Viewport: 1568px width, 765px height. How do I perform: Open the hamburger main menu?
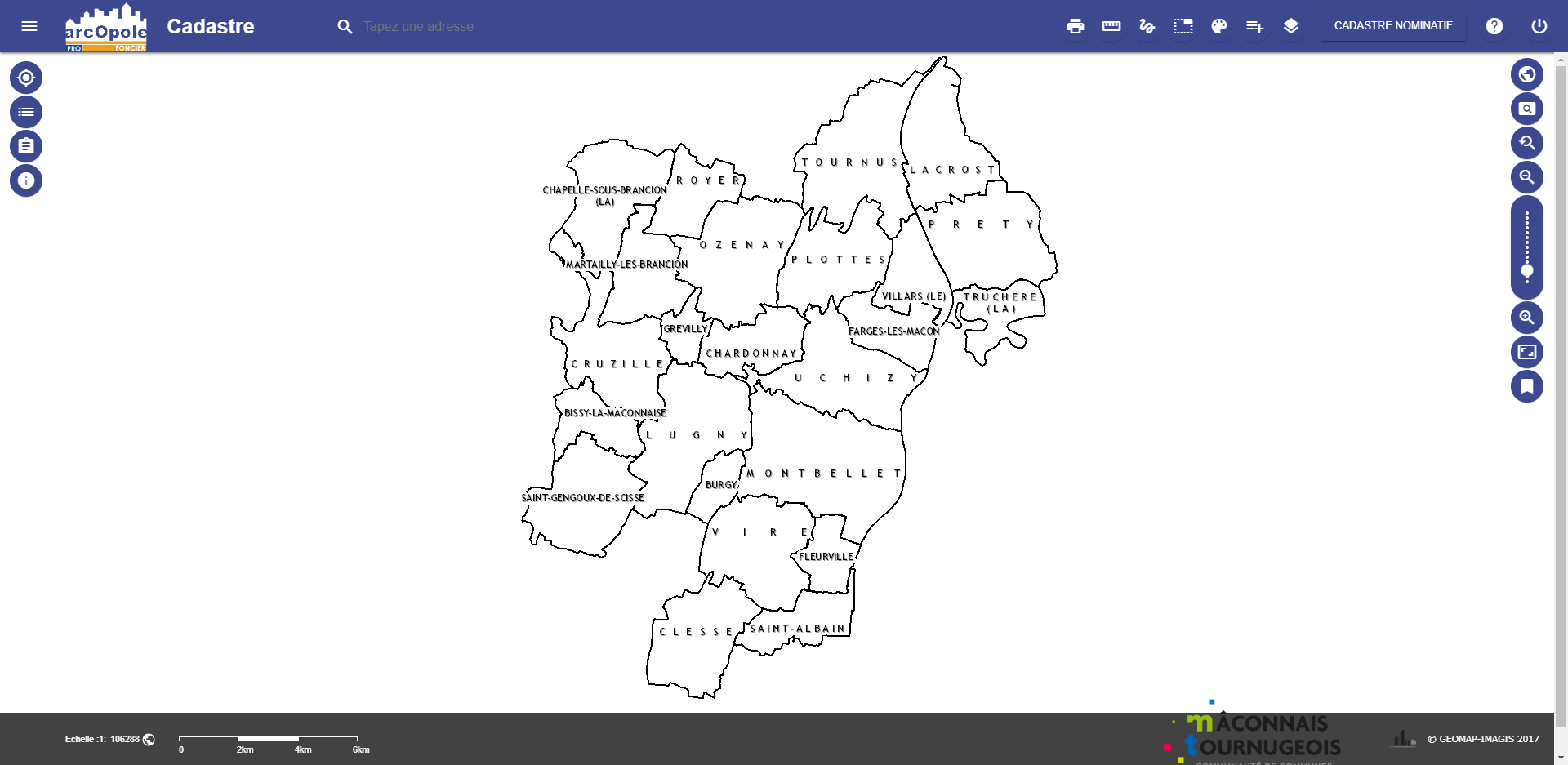[x=29, y=26]
